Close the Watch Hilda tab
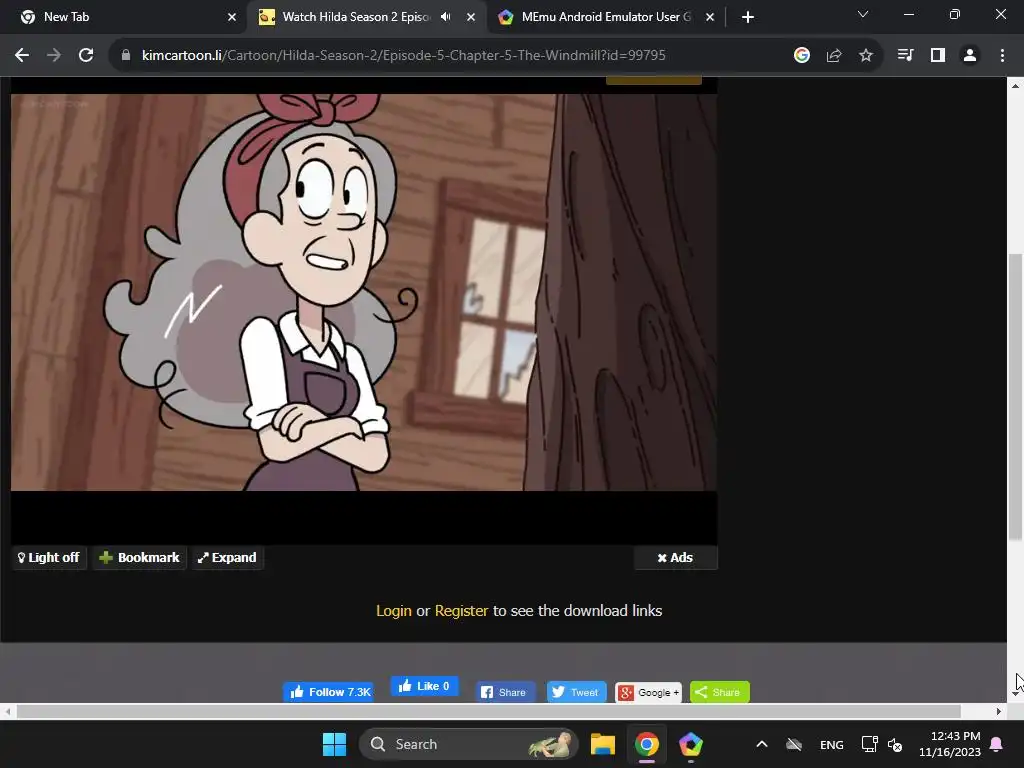The image size is (1024, 768). (471, 17)
